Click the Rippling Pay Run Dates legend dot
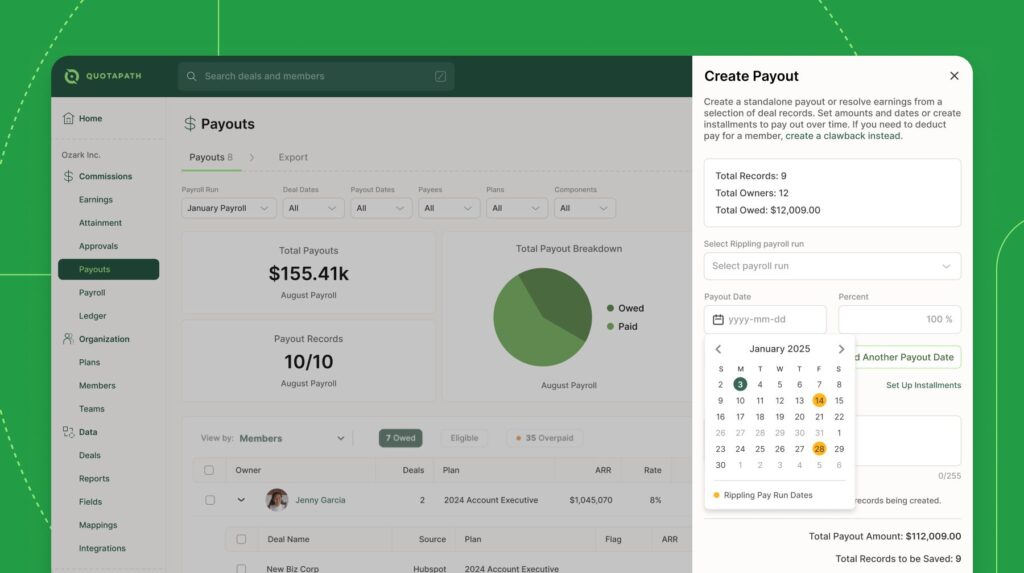This screenshot has width=1024, height=573. coord(716,495)
